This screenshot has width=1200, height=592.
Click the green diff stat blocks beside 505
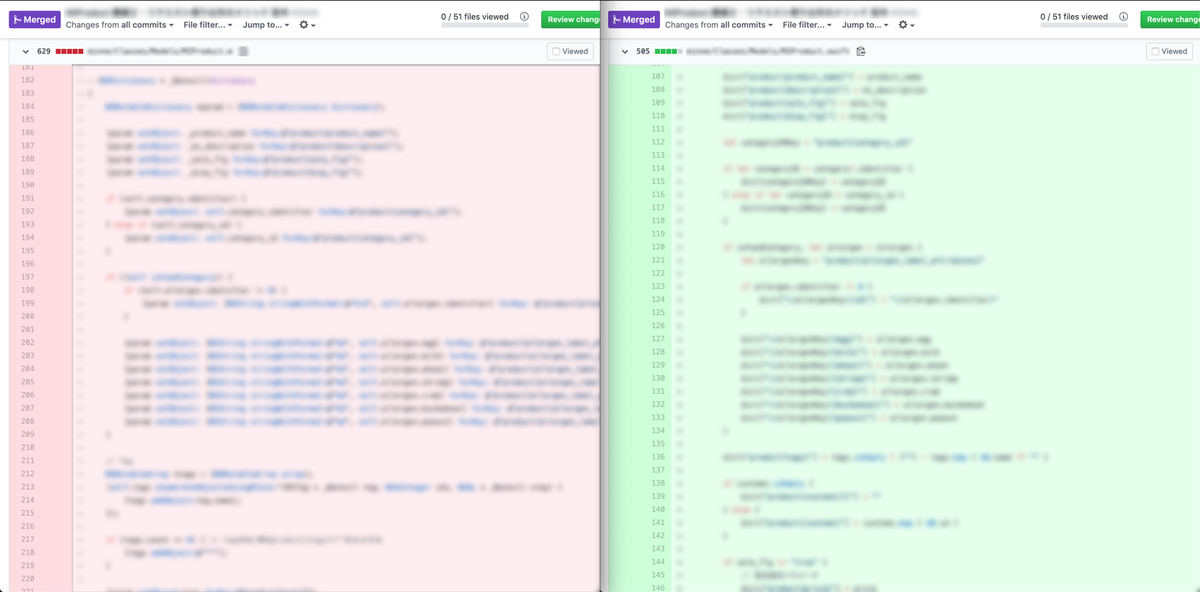pos(670,51)
